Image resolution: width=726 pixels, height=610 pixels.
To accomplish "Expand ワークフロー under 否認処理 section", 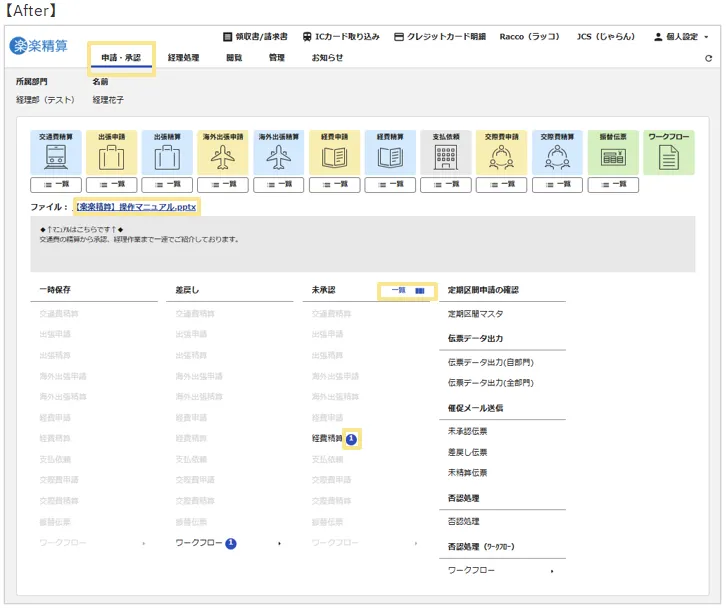I will coord(500,570).
